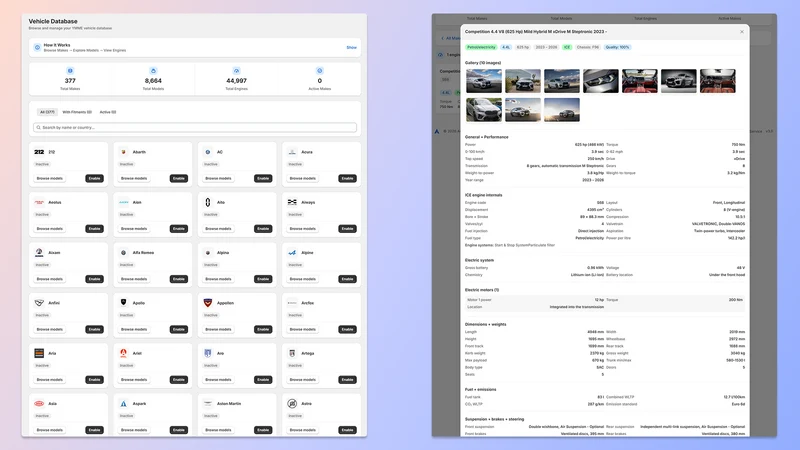Click the Aixam brand logo
Viewport: 800px width, 450px height.
click(39, 253)
